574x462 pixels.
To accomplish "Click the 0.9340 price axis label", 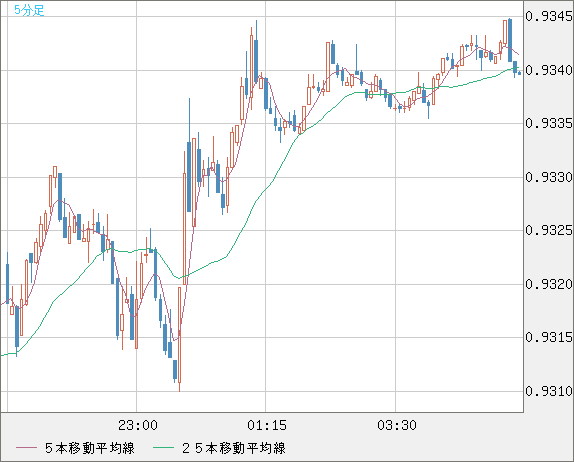I will (x=548, y=70).
